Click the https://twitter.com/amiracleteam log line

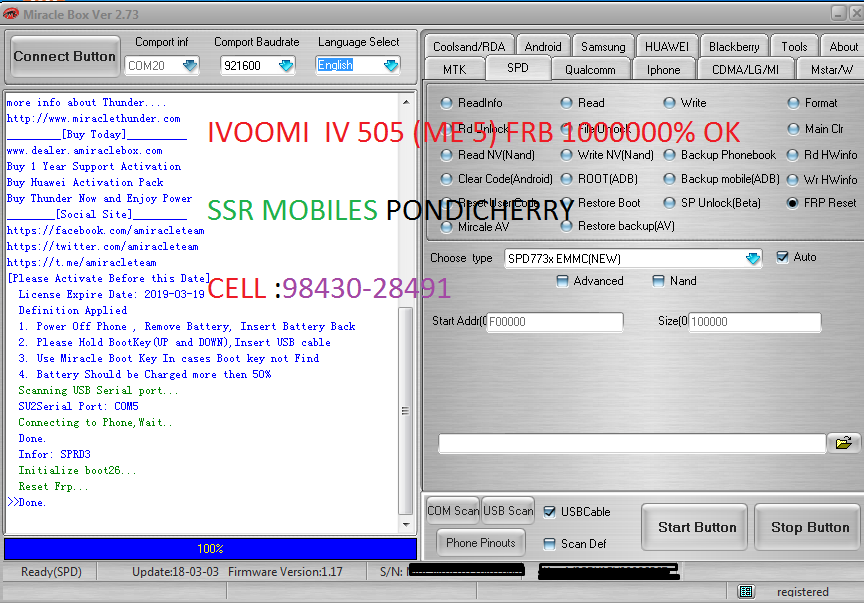(x=102, y=246)
